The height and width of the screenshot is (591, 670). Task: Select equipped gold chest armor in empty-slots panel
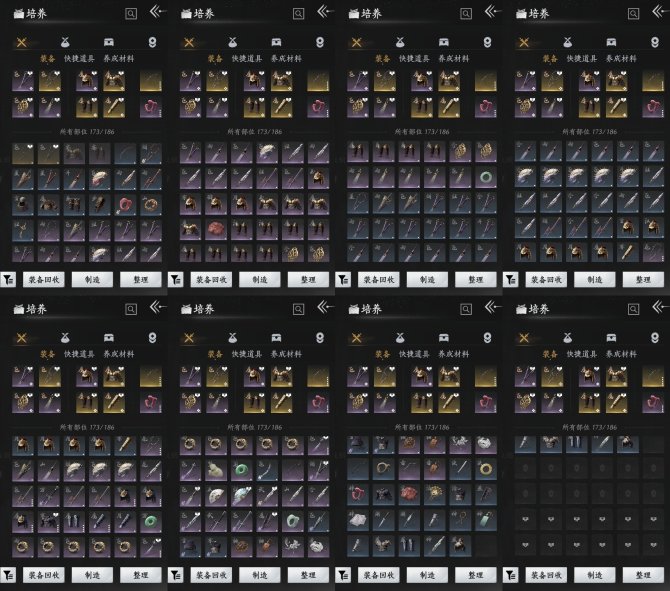coord(616,377)
